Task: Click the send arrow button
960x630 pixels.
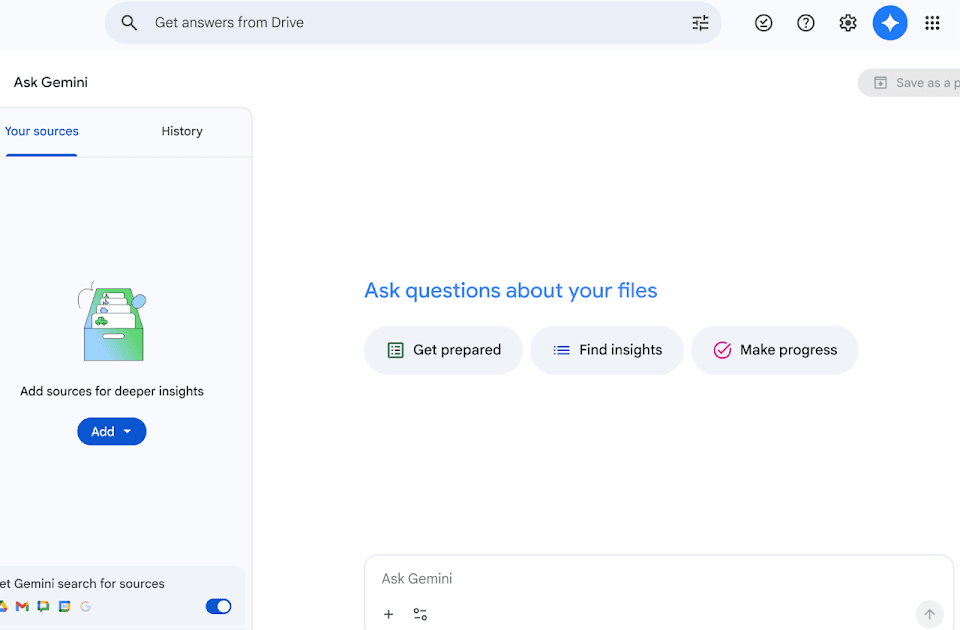Action: coord(929,614)
